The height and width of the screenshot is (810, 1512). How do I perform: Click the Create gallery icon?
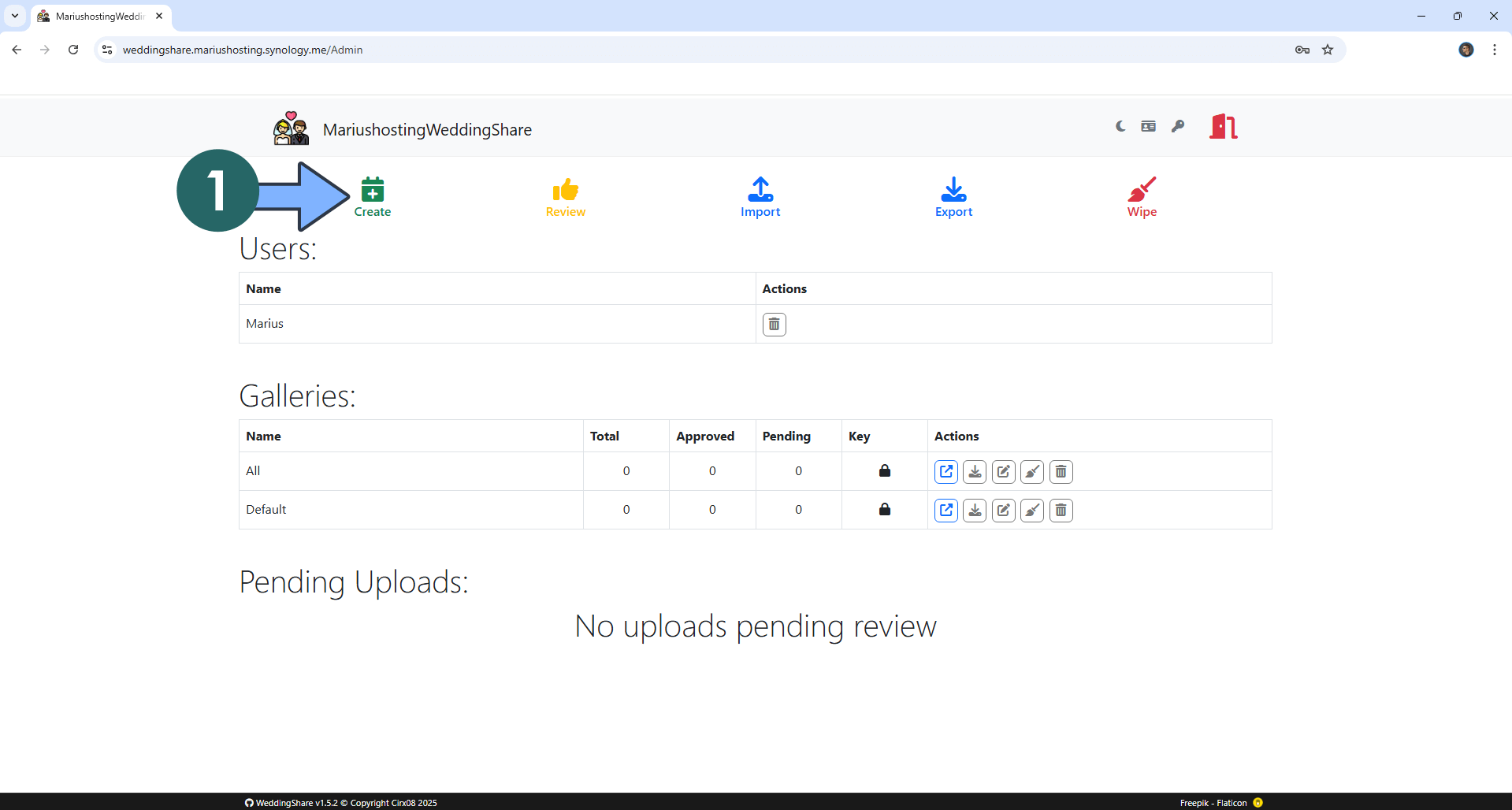[x=373, y=189]
